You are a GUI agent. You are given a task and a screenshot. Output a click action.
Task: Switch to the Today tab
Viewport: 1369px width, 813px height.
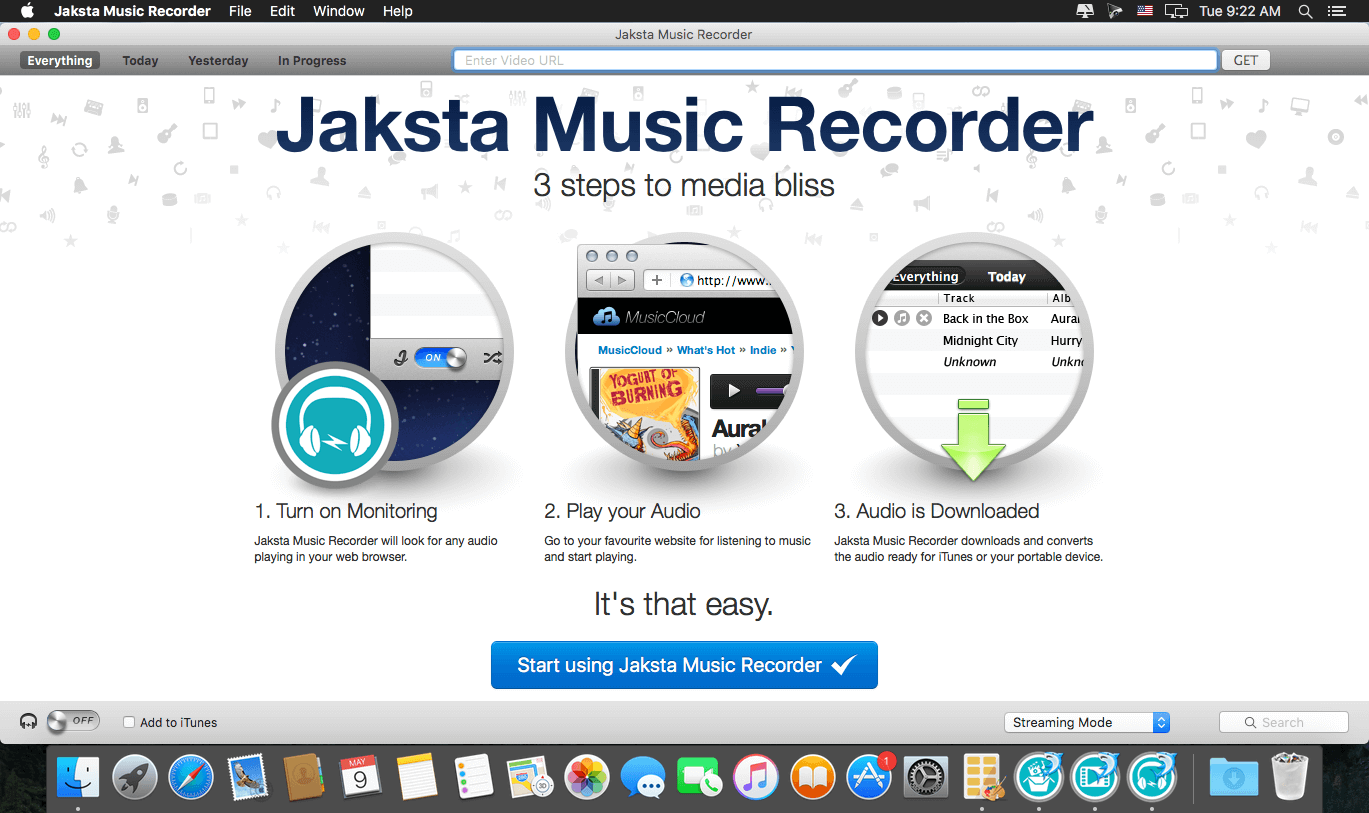point(140,61)
